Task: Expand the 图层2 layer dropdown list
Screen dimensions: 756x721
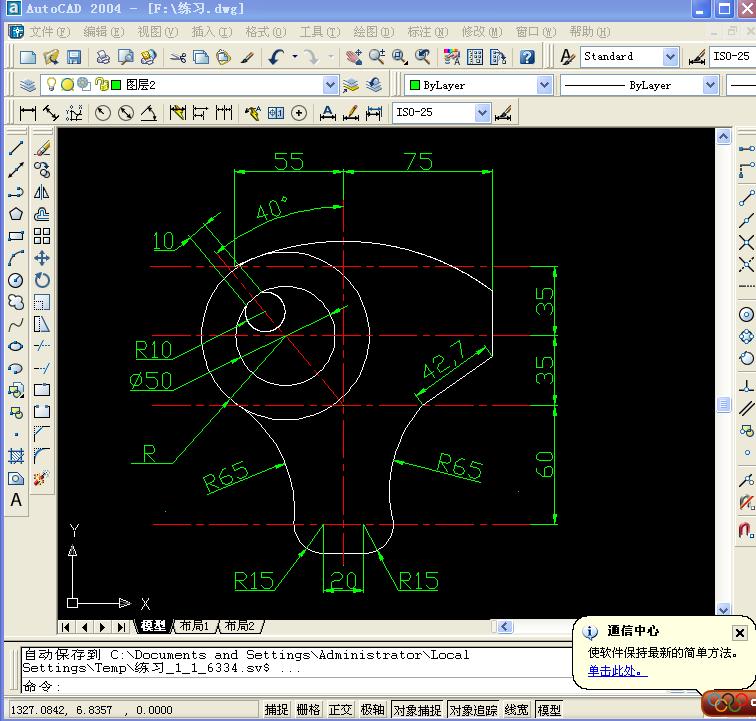Action: coord(330,85)
